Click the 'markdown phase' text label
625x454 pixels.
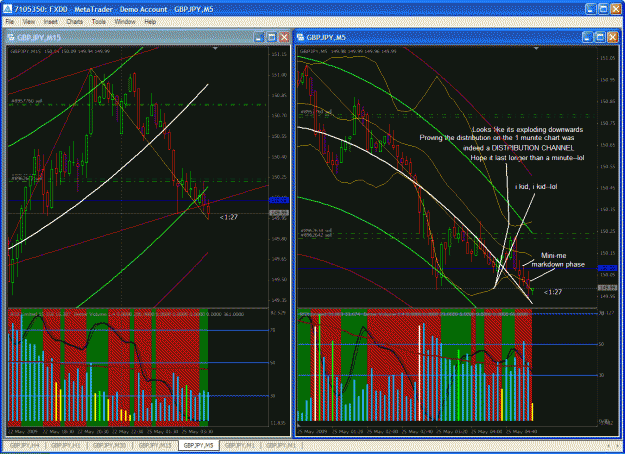tap(558, 265)
